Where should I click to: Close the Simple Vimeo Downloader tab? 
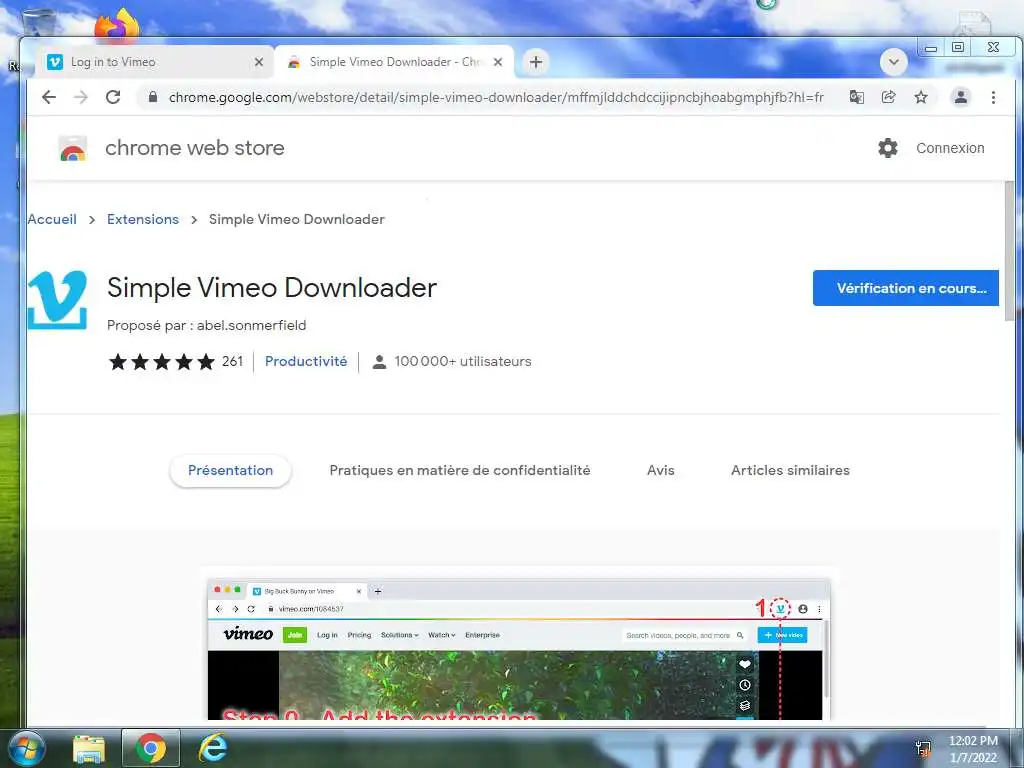tap(498, 62)
